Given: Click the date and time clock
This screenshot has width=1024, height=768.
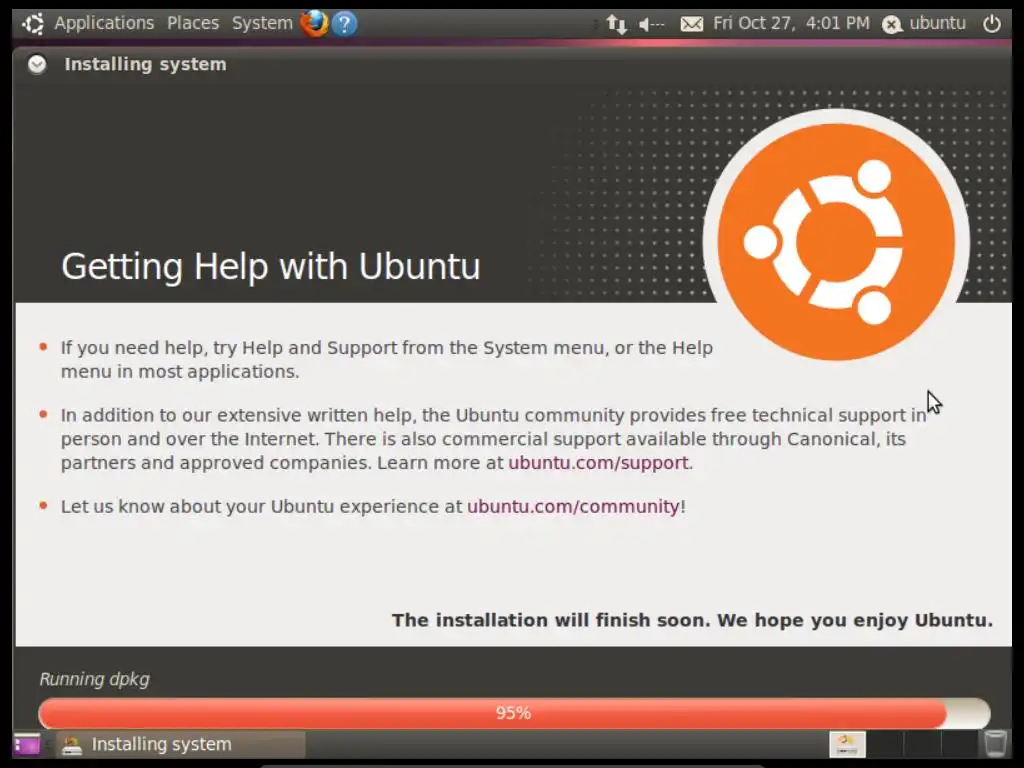Looking at the screenshot, I should tap(791, 24).
